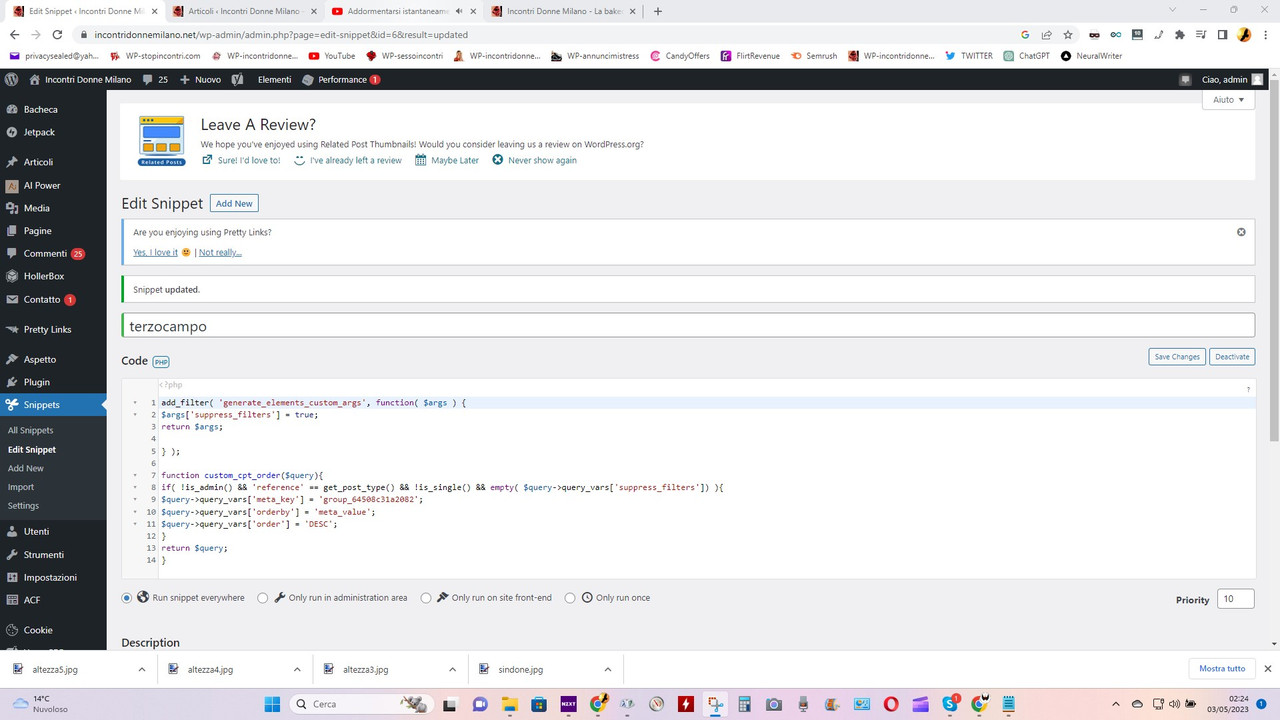This screenshot has height=720, width=1280.
Task: Click the Add New button beside Edit Snippet
Action: tap(234, 203)
